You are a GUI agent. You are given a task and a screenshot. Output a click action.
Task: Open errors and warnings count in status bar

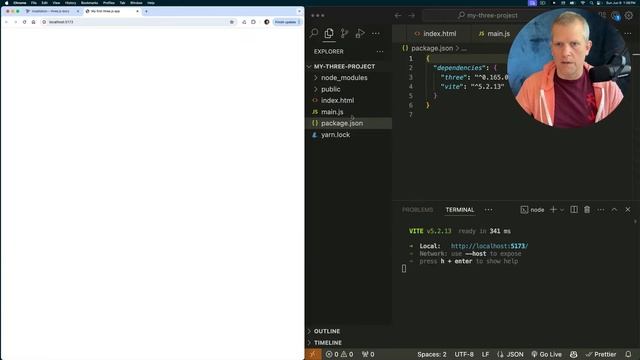coord(339,354)
